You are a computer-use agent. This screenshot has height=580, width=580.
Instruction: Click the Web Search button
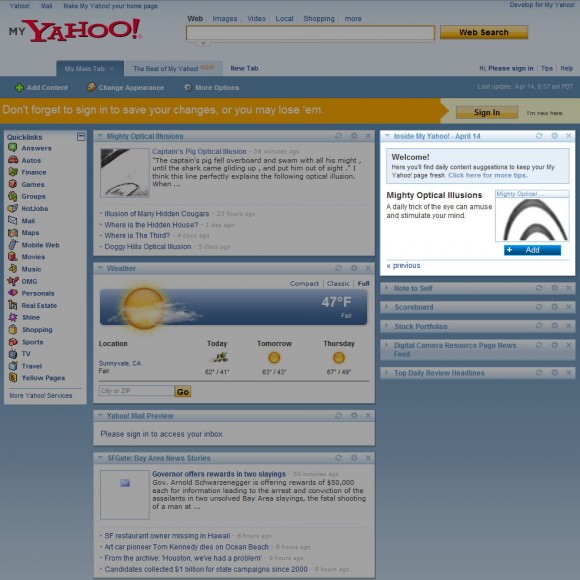click(x=484, y=33)
